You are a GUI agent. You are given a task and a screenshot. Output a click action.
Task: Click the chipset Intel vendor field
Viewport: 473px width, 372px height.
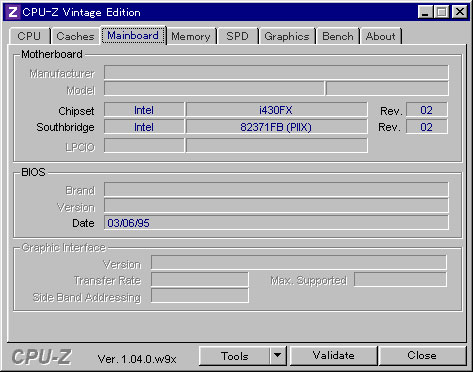point(144,110)
